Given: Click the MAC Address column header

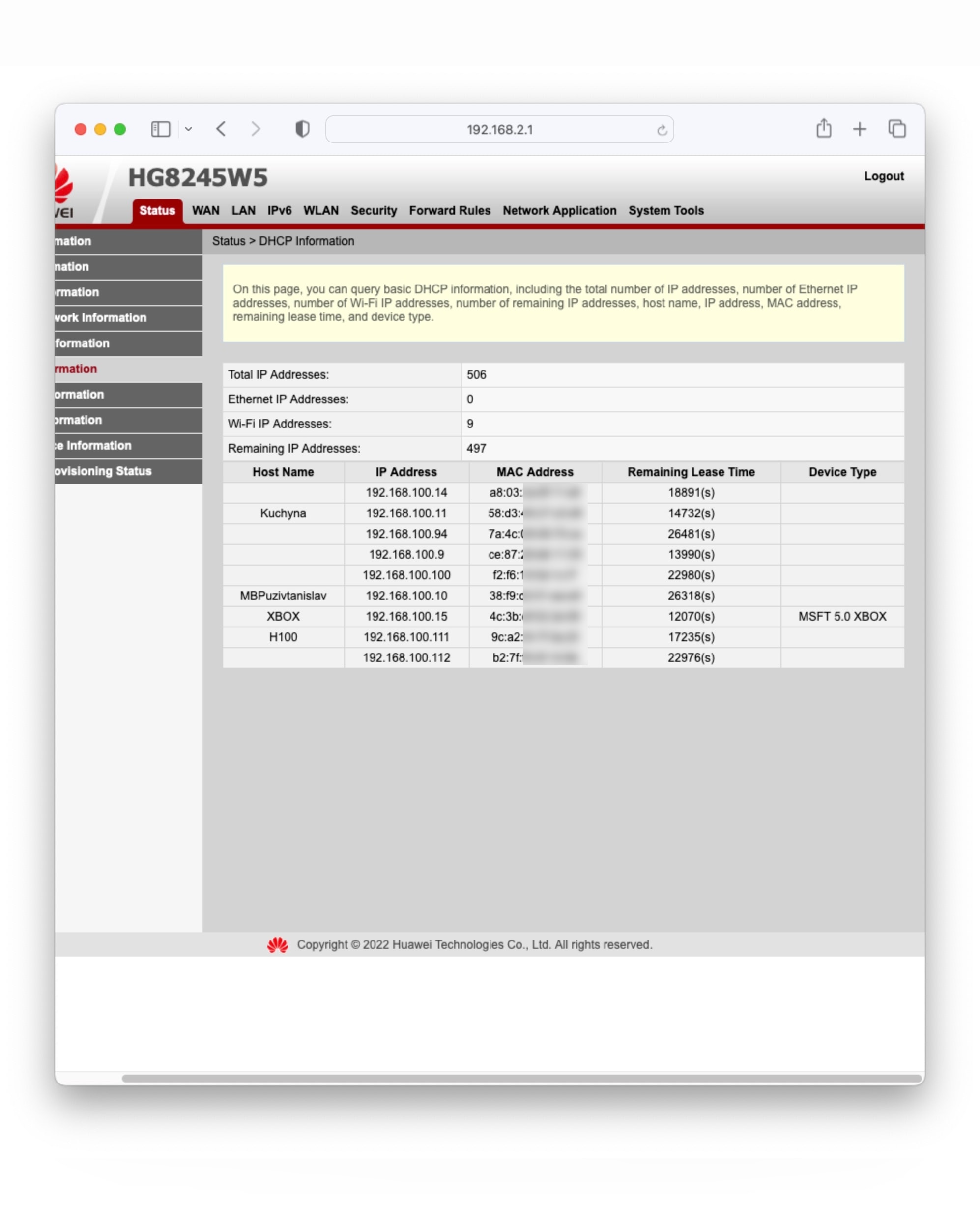Looking at the screenshot, I should click(535, 472).
